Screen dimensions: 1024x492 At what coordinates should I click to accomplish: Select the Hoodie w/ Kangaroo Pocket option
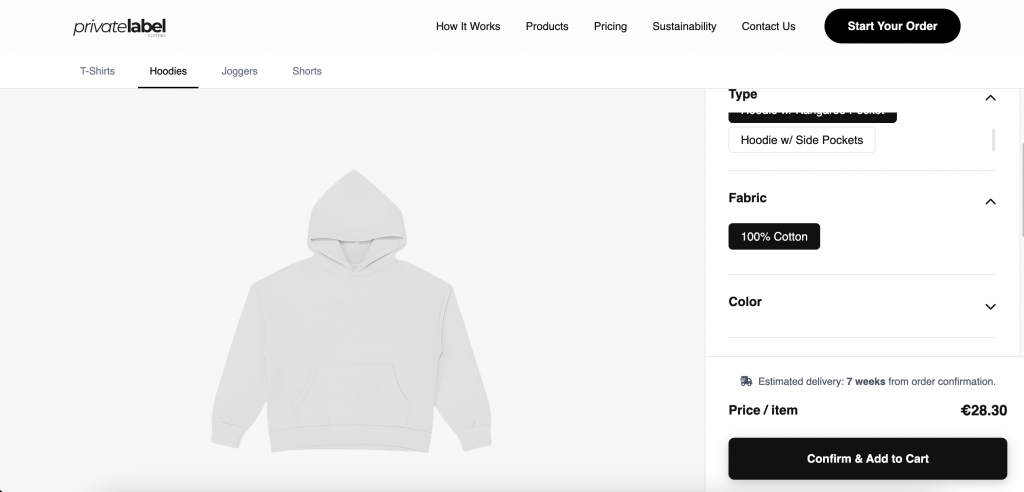(x=812, y=115)
